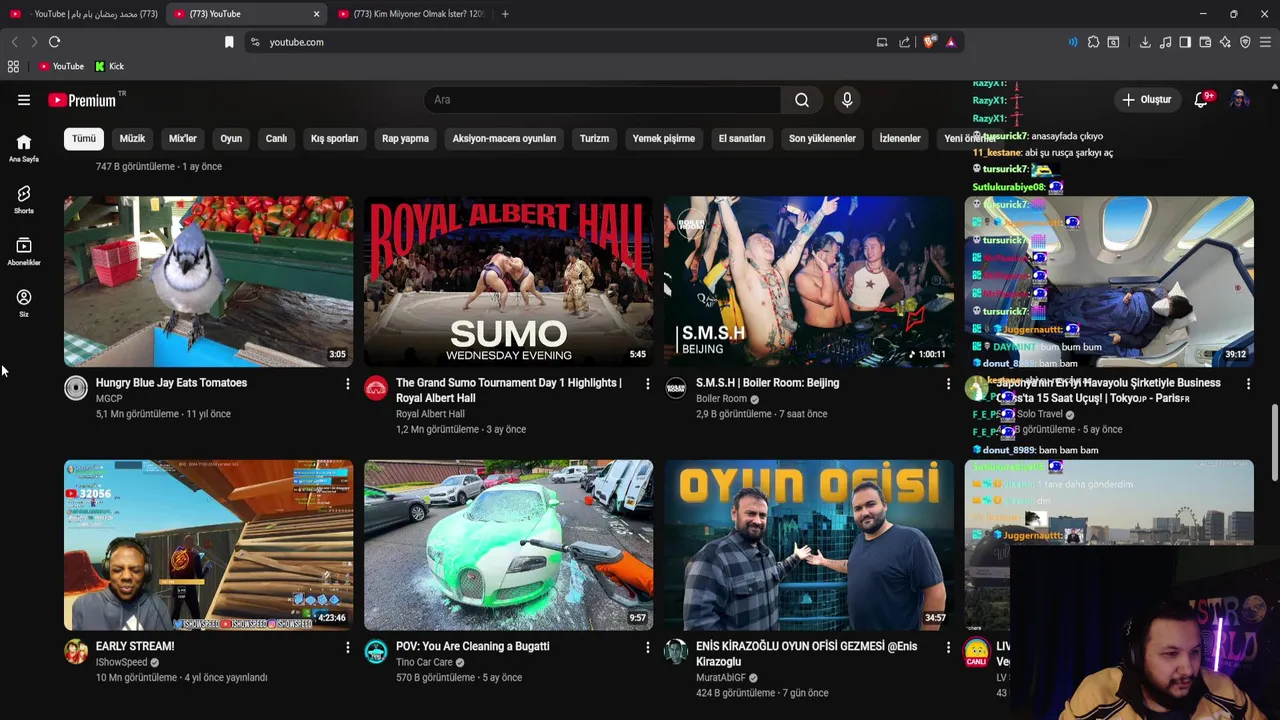Open the Siz page in sidebar
Screen dimensions: 1280x720
tap(24, 304)
